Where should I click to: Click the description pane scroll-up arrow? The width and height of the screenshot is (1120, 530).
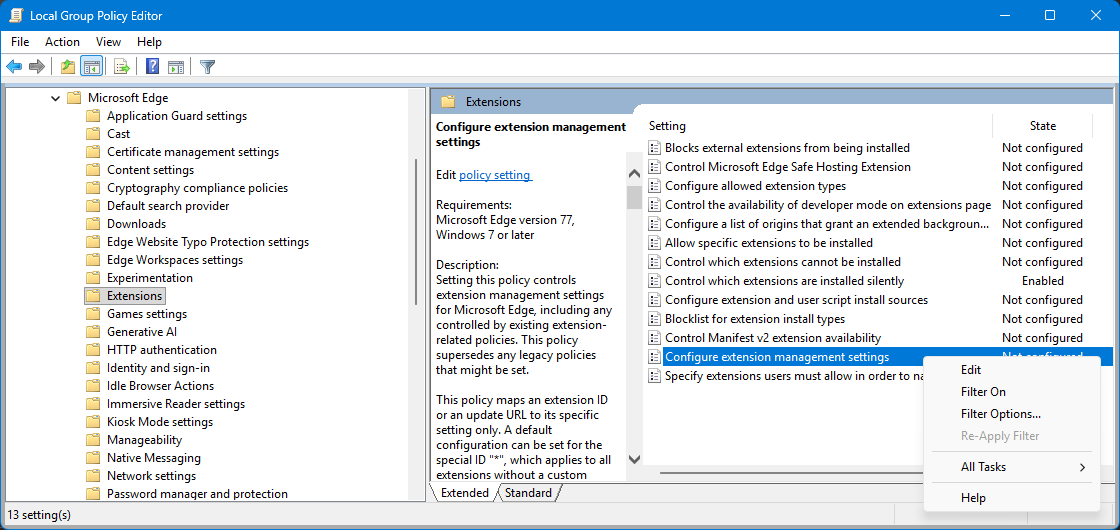point(634,174)
